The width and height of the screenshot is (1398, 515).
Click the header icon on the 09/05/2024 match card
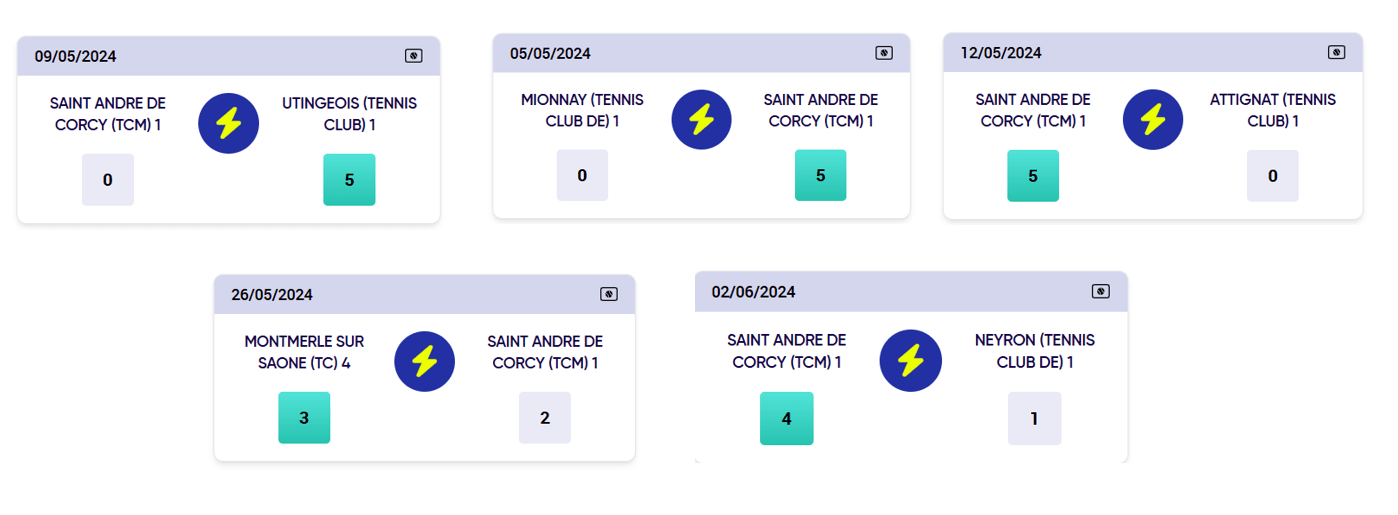(413, 56)
